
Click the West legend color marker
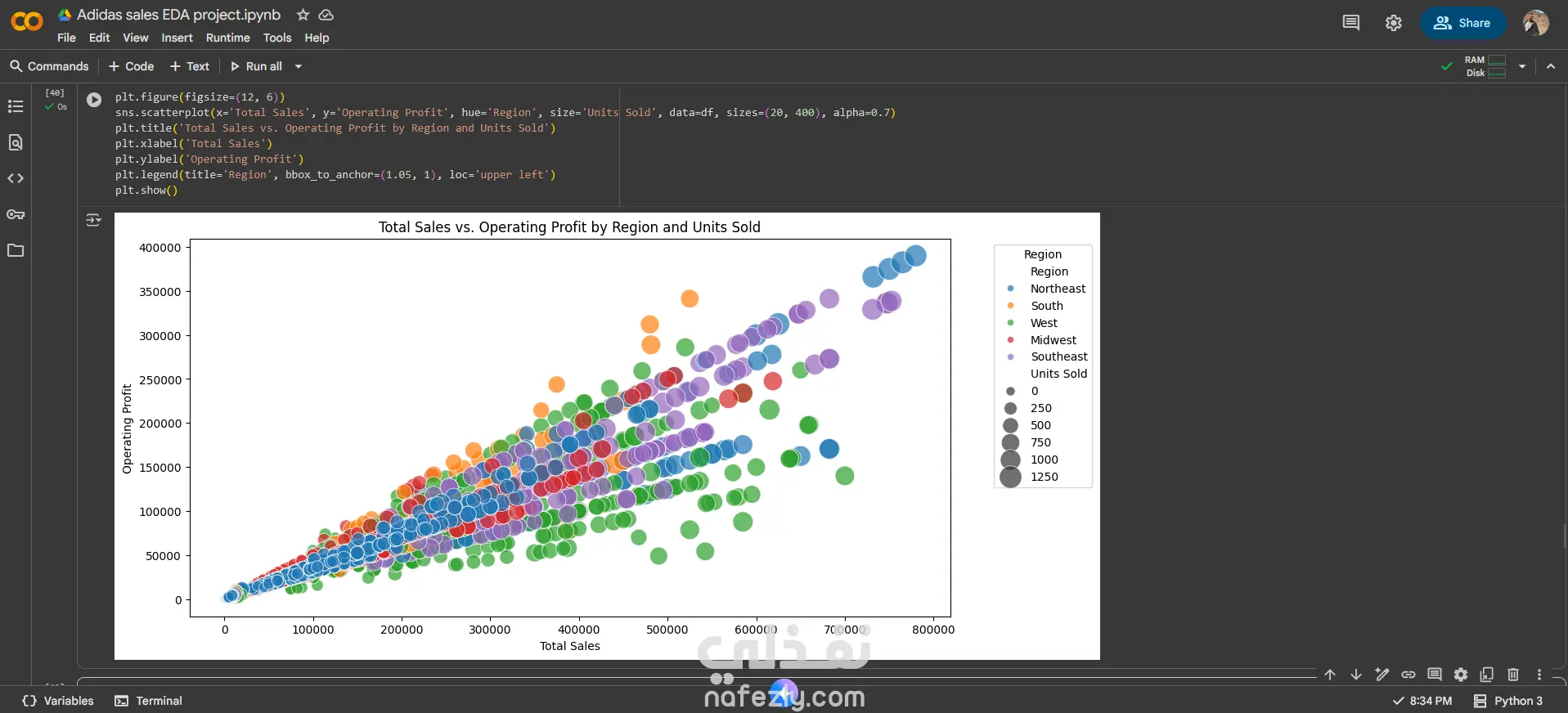coord(1011,323)
